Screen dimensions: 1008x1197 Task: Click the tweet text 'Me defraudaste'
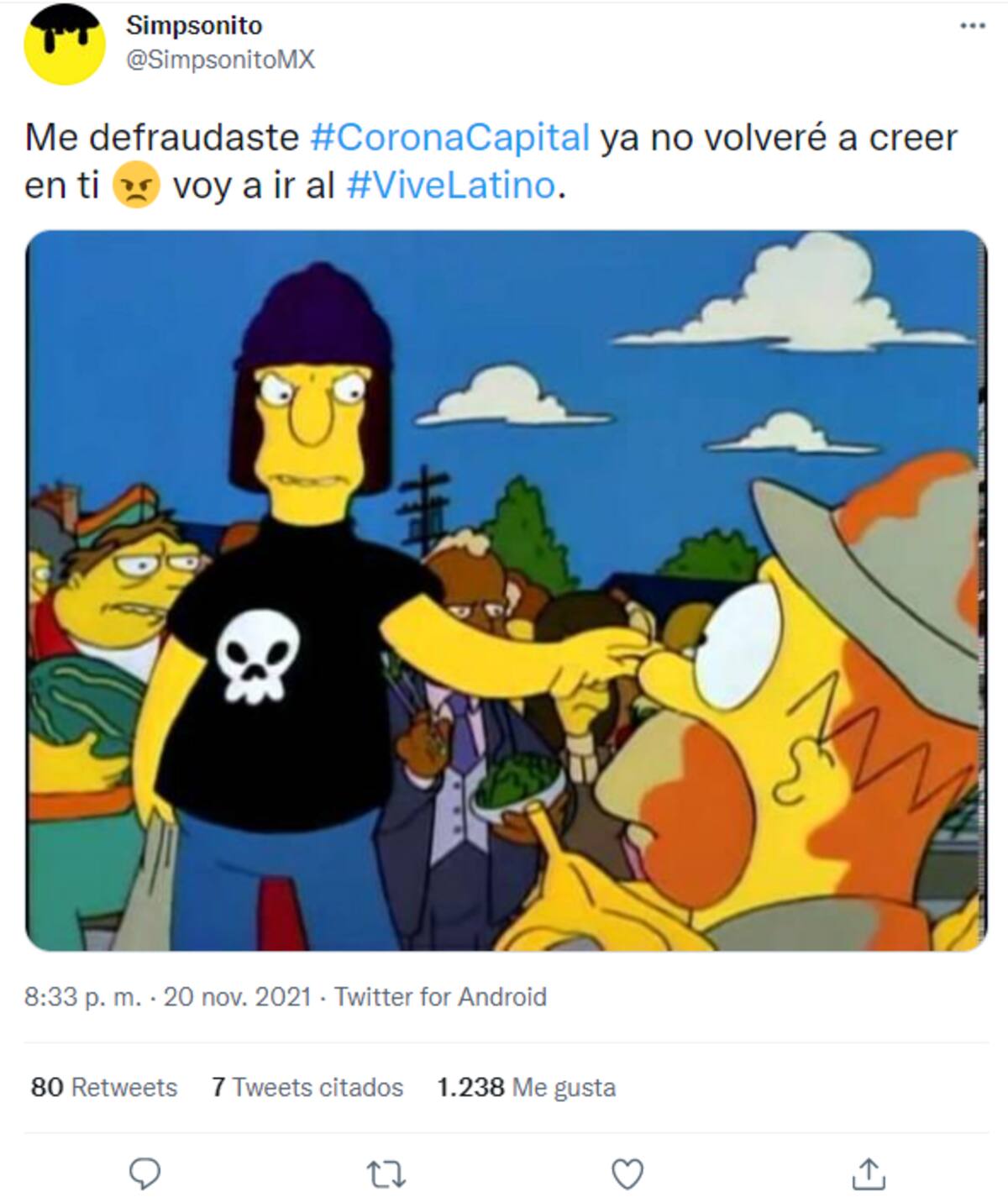[162, 138]
